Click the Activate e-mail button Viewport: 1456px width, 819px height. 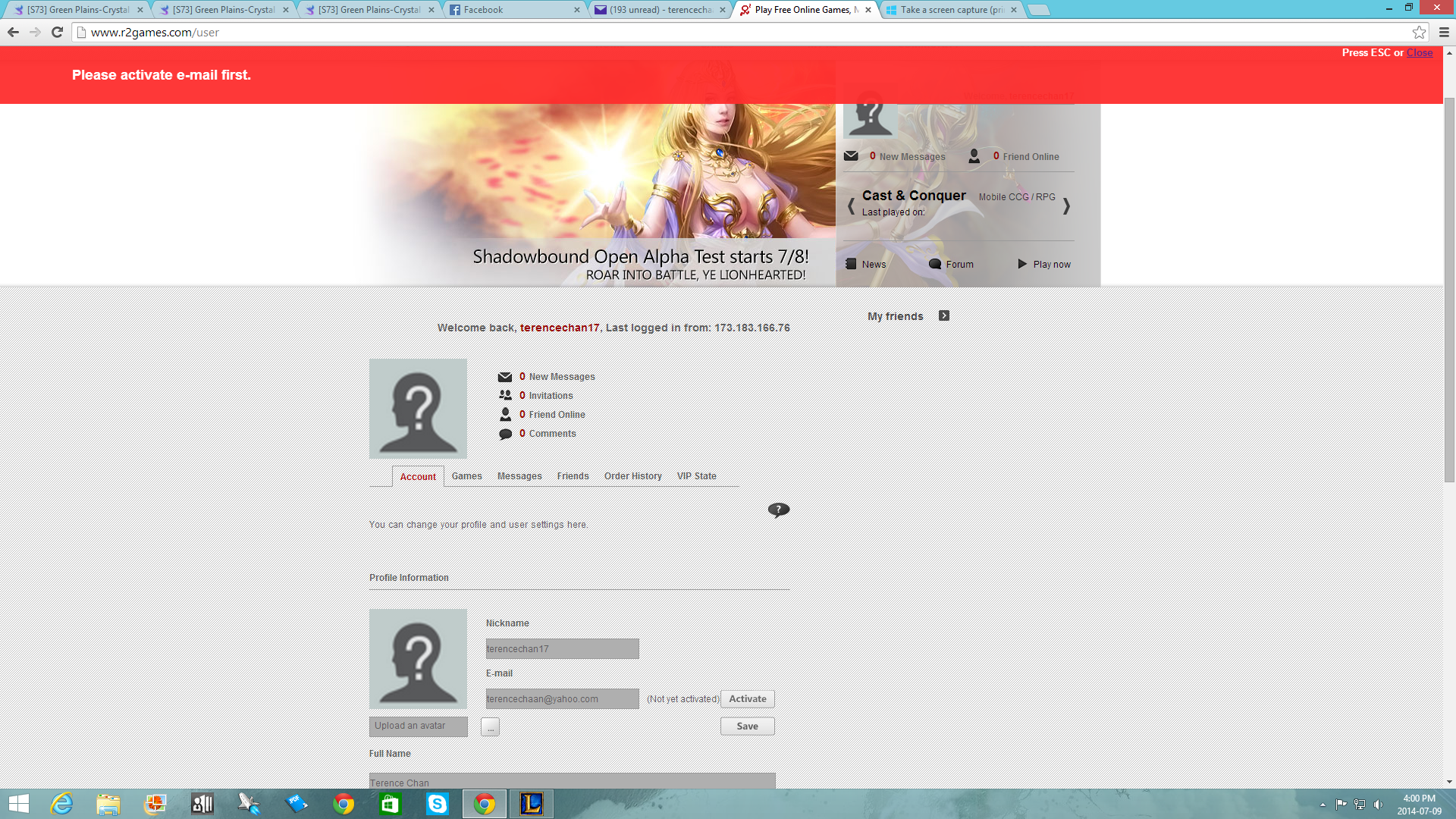pyautogui.click(x=747, y=698)
